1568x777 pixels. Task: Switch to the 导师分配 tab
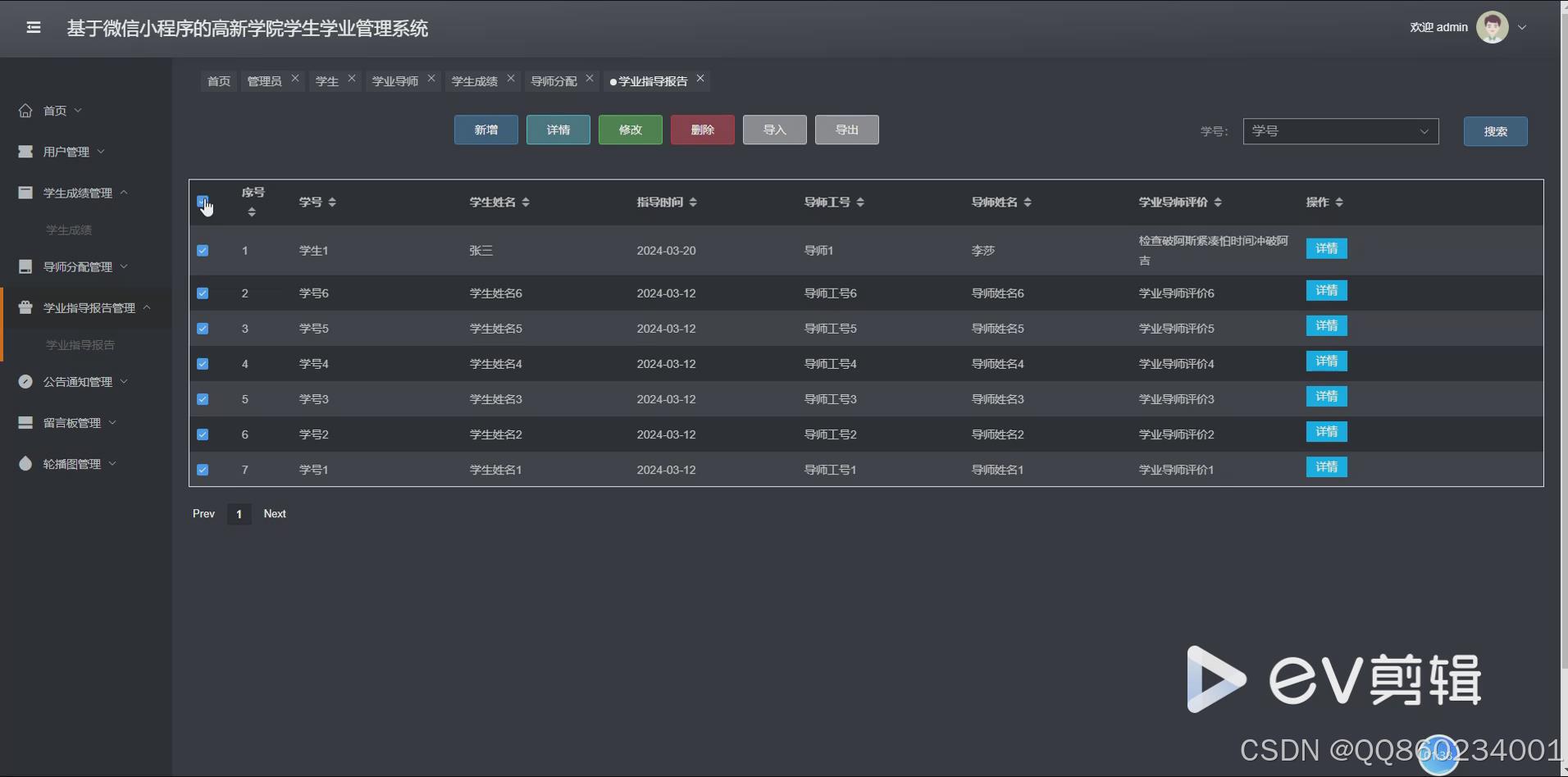pos(554,81)
